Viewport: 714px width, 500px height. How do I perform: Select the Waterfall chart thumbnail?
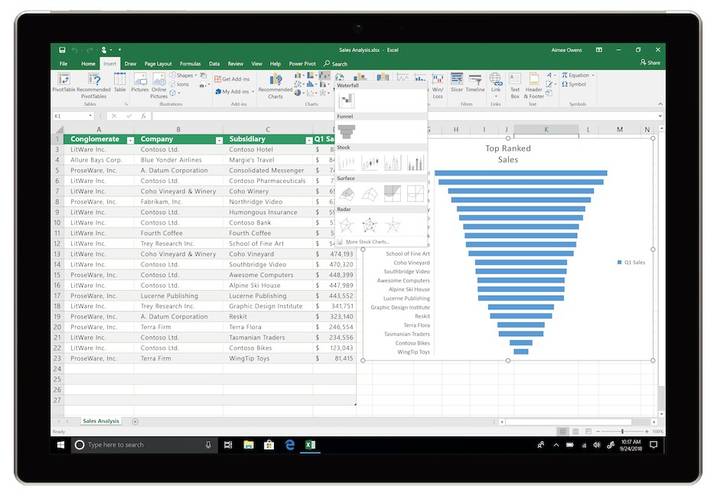(x=347, y=100)
